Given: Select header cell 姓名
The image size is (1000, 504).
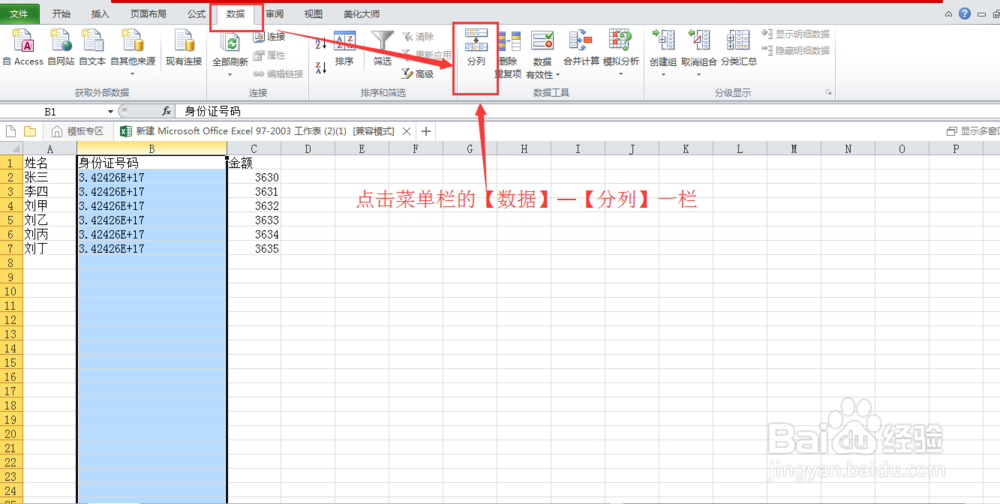Looking at the screenshot, I should (50, 163).
